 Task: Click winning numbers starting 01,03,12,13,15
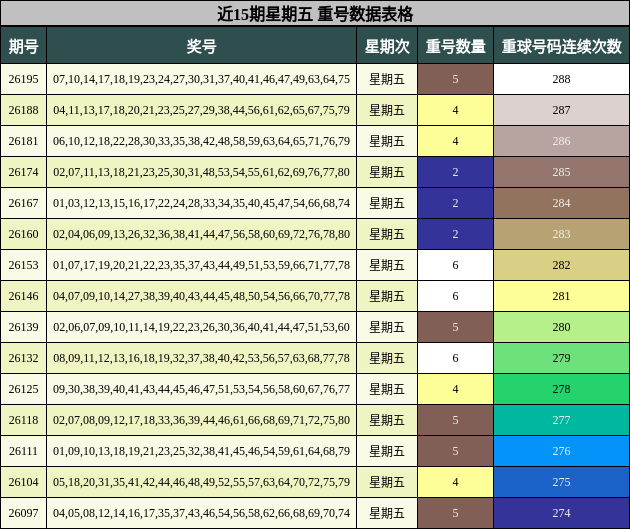point(201,203)
